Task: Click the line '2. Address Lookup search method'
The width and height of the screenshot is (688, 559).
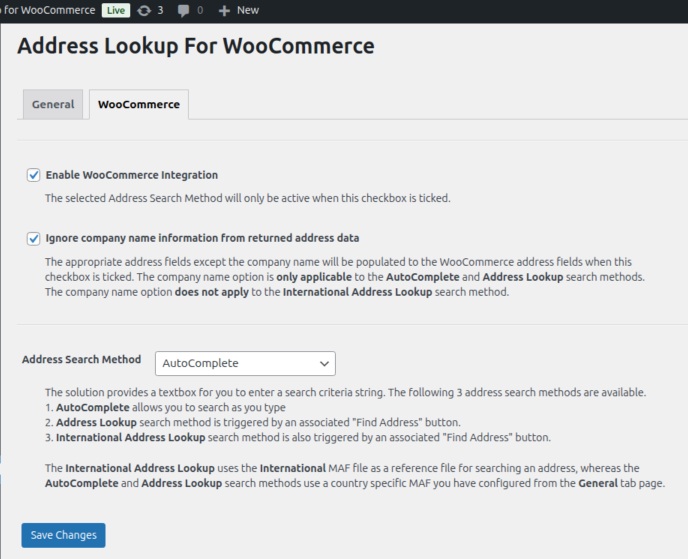Action: [253, 423]
